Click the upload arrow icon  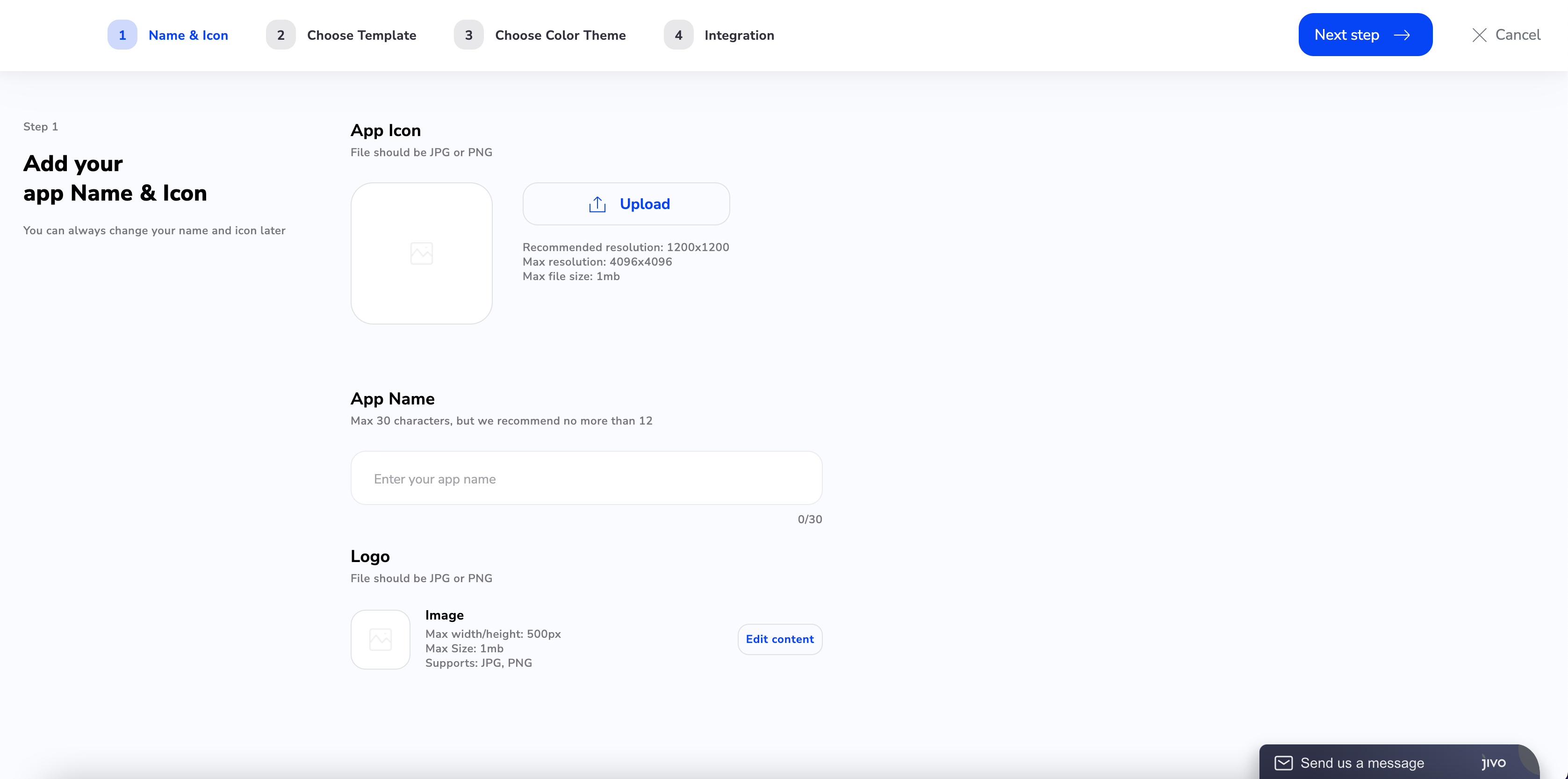[x=597, y=204]
